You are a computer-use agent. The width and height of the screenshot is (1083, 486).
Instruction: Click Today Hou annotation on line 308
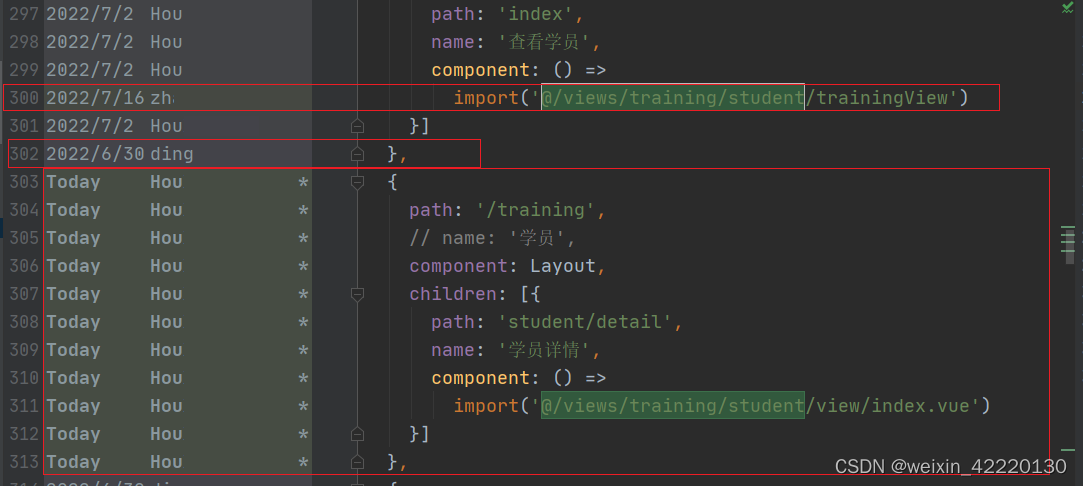pos(114,322)
